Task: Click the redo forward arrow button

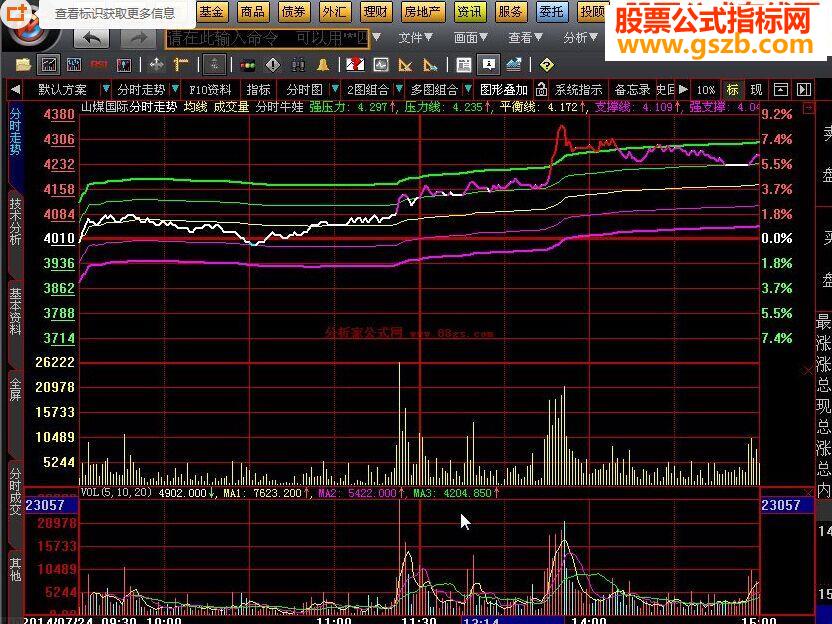Action: [138, 38]
